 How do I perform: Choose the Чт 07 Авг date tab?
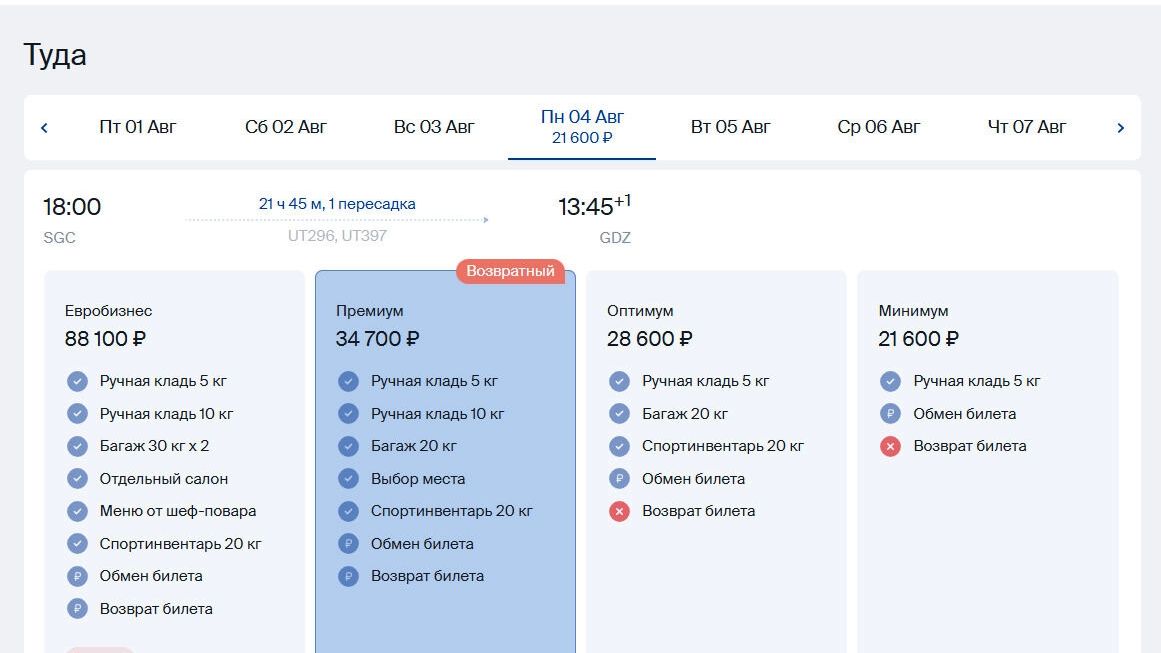tap(1027, 127)
